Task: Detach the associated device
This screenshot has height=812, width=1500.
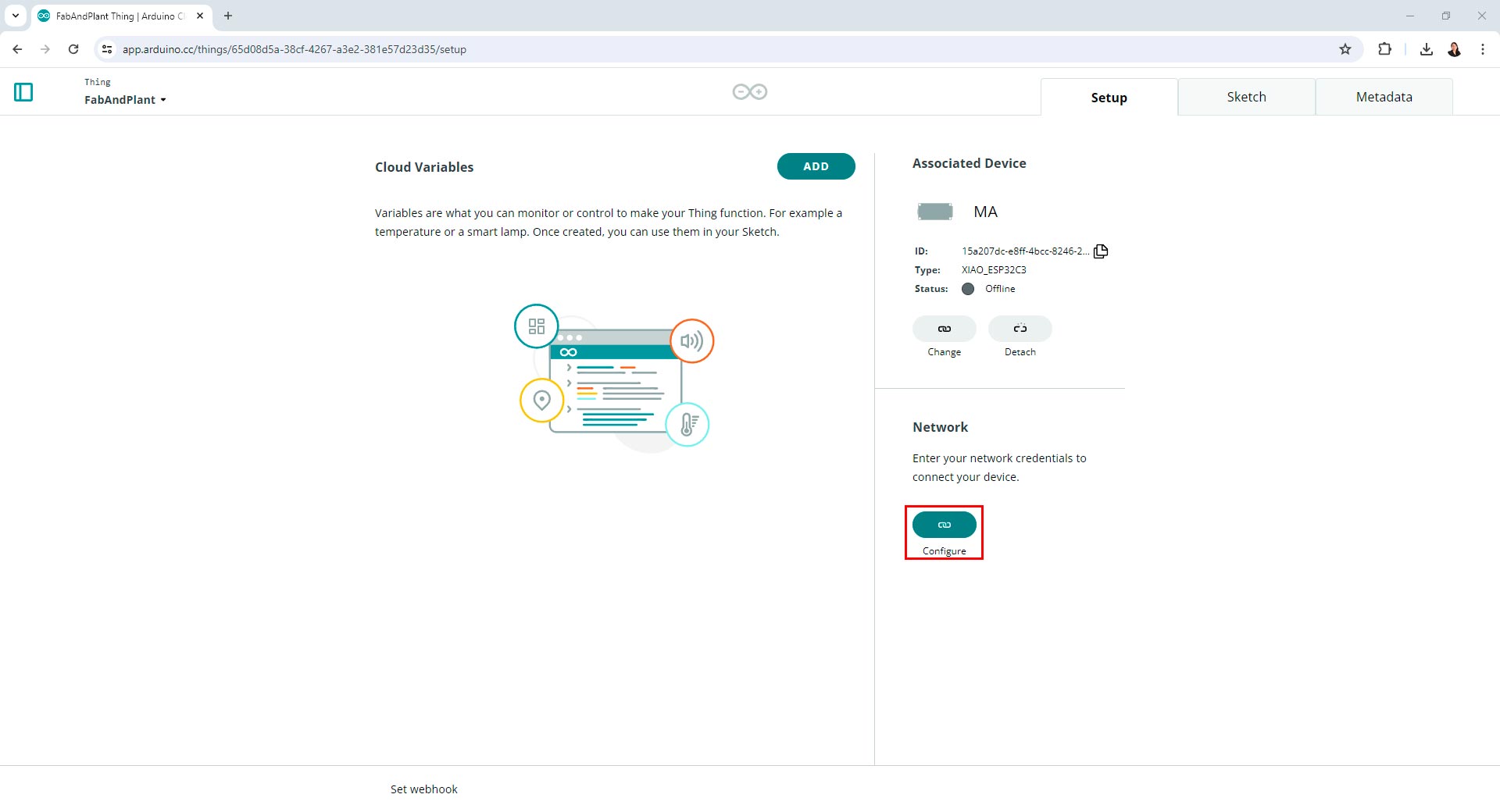Action: click(1020, 329)
